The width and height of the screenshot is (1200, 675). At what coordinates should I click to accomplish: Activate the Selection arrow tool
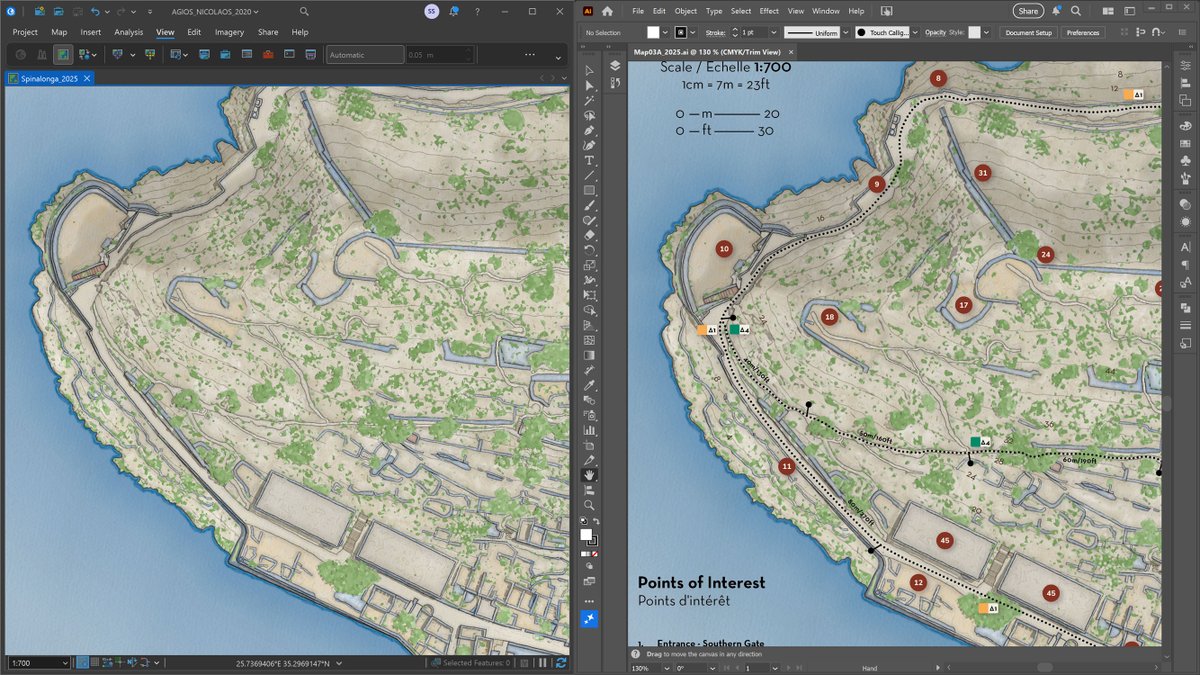tap(590, 69)
